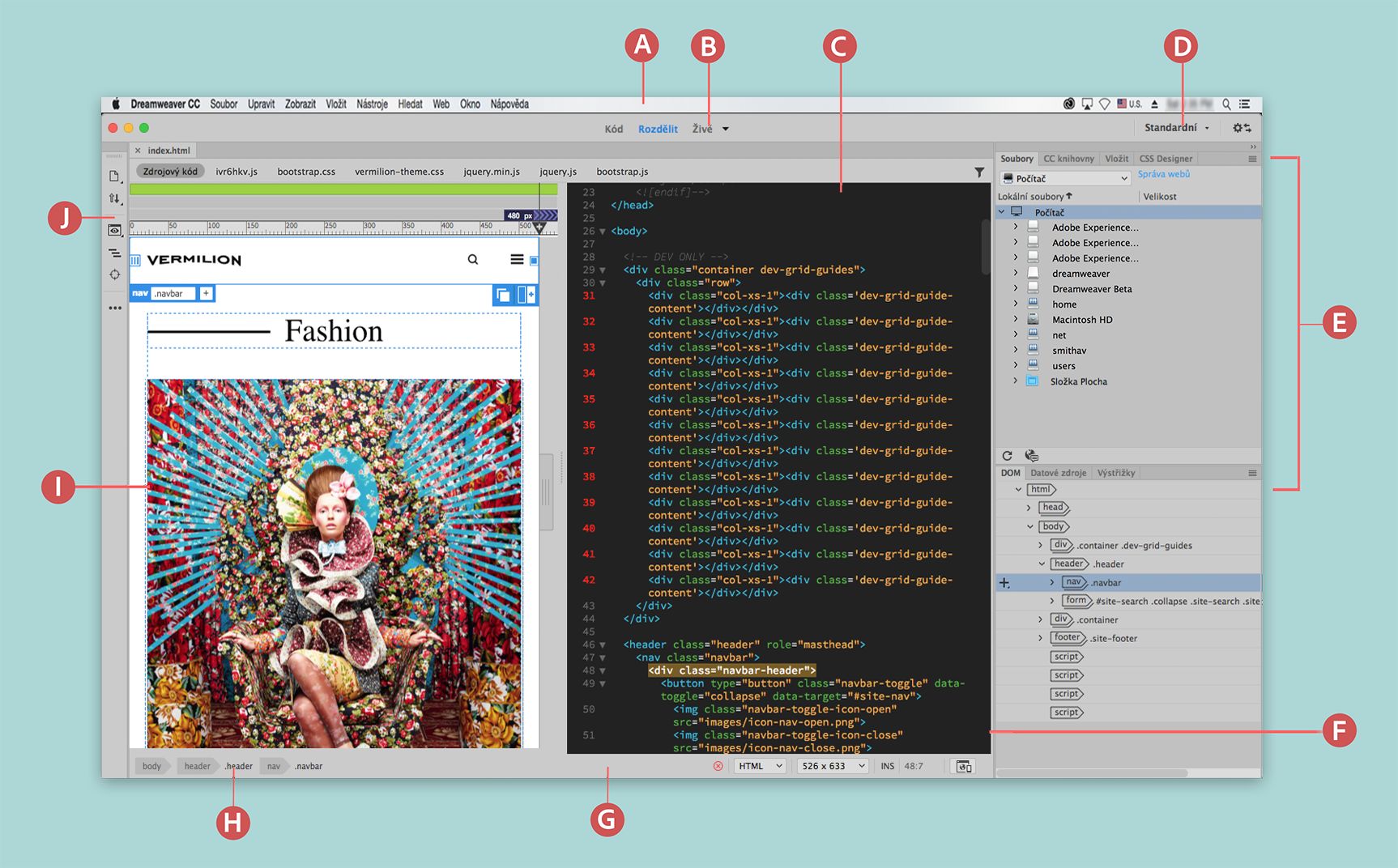1398x868 pixels.
Task: Click the Správa webů link
Action: (1164, 174)
